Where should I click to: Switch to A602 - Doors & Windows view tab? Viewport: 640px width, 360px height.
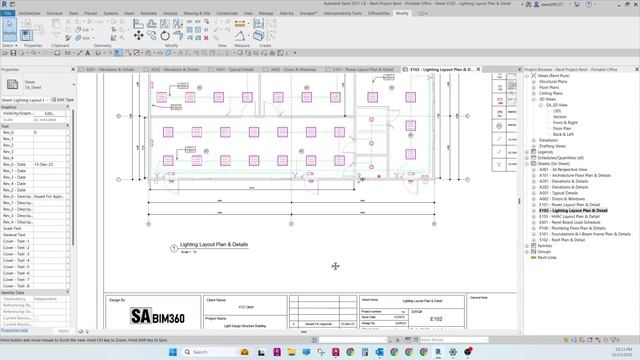coord(293,69)
